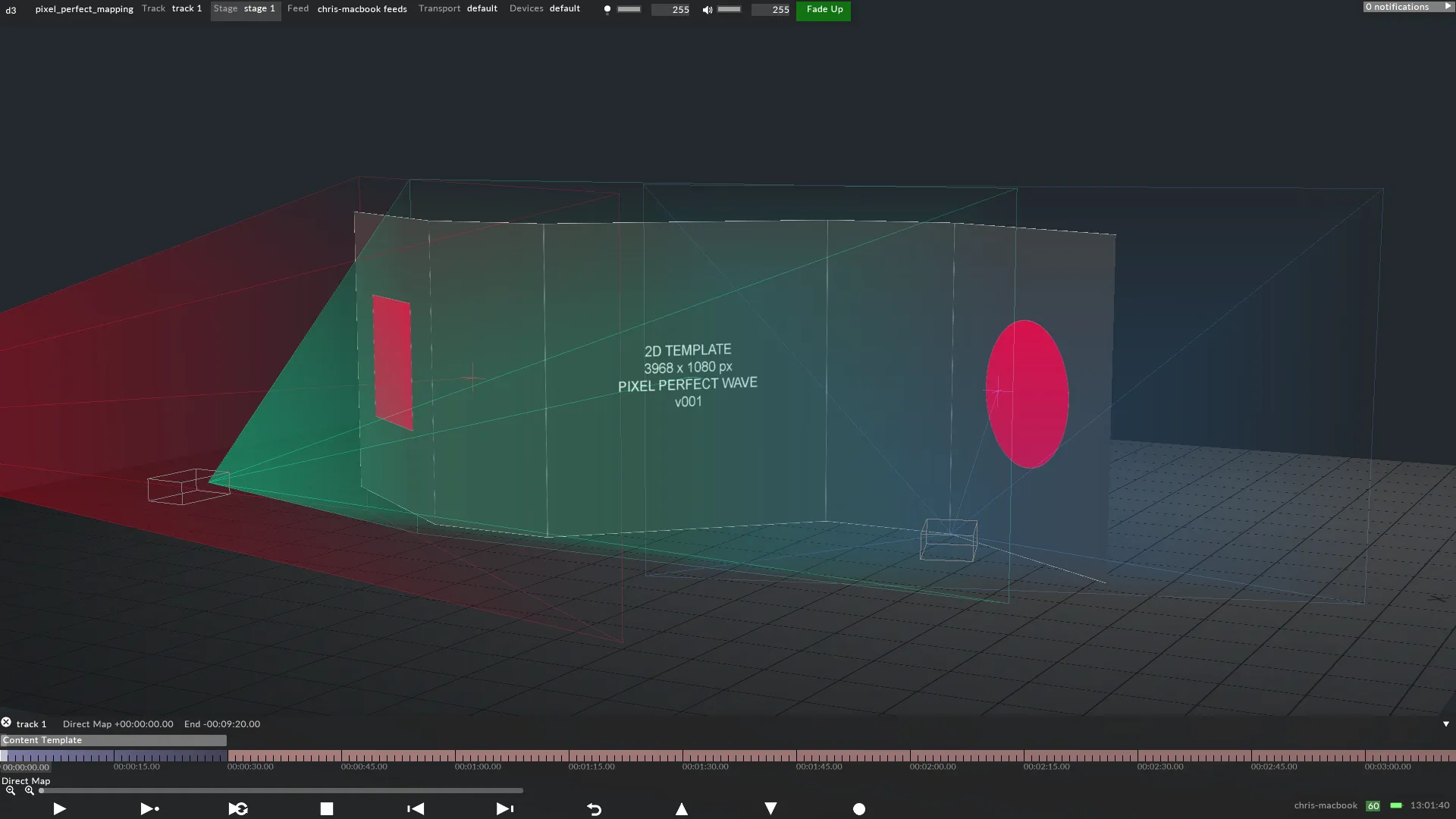Skip to next section using skip-forward icon
1456x819 pixels.
pos(504,808)
